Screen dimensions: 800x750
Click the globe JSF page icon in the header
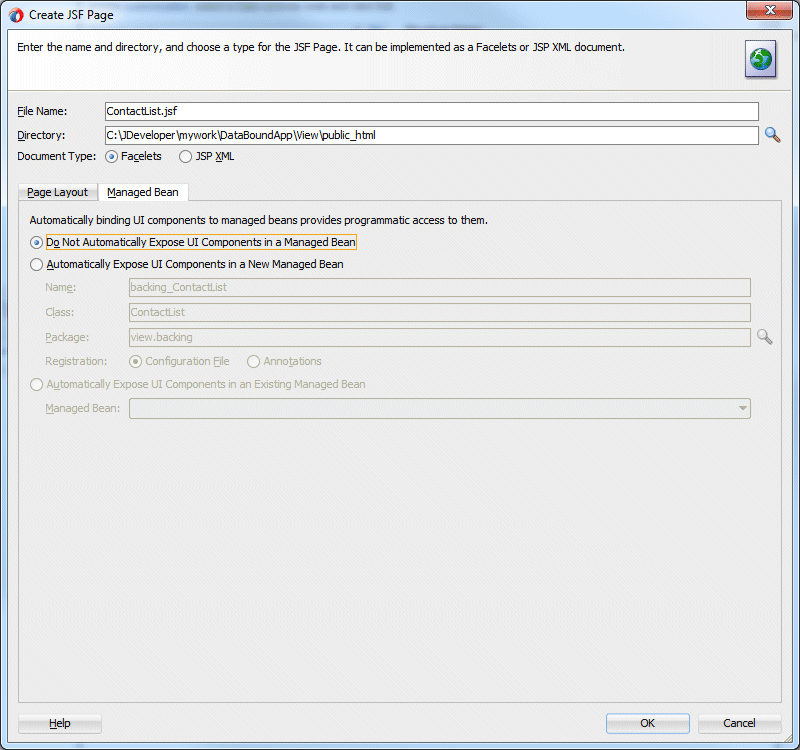(760, 59)
